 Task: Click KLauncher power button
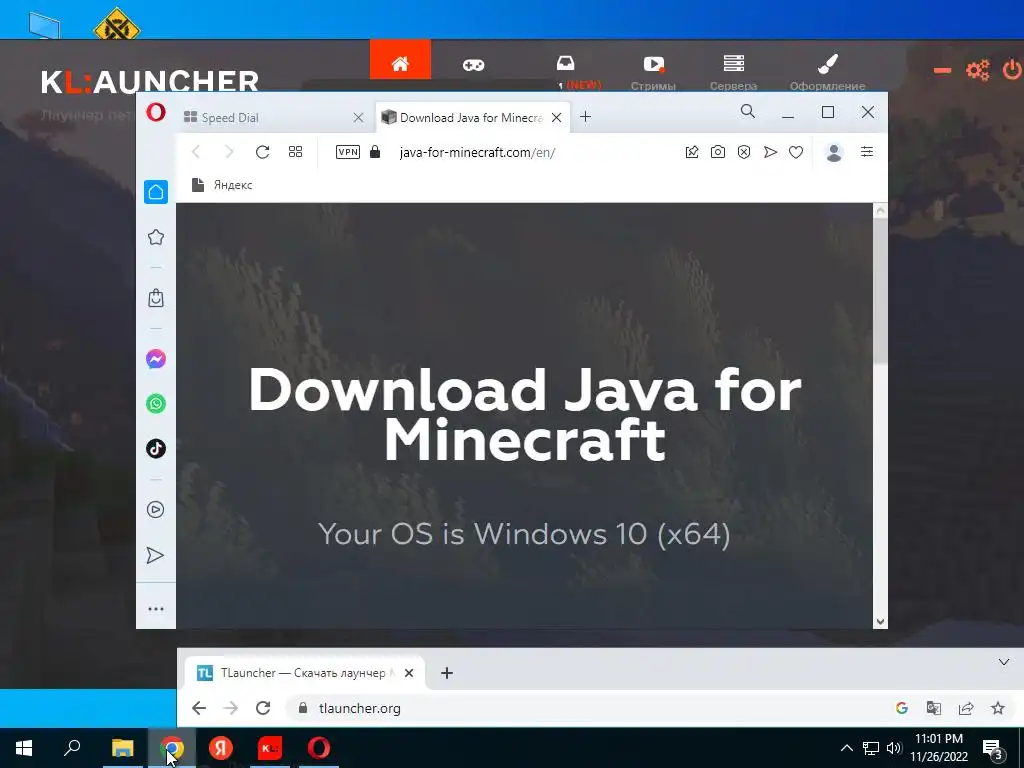(1012, 69)
